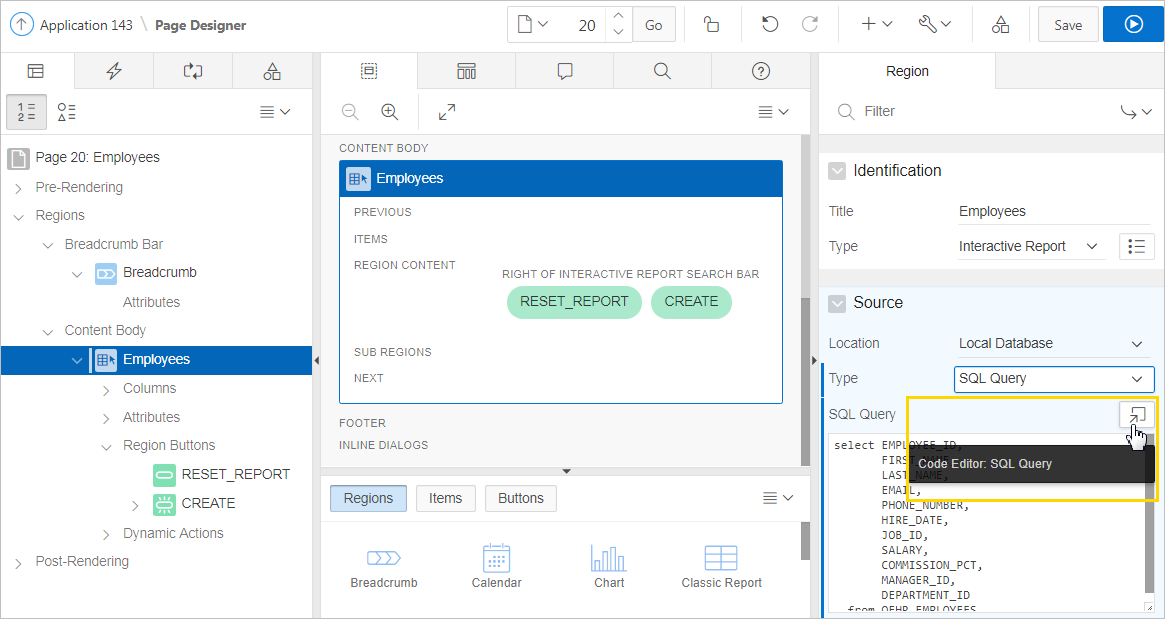The image size is (1165, 619).
Task: Click the Run Page play button
Action: point(1133,25)
